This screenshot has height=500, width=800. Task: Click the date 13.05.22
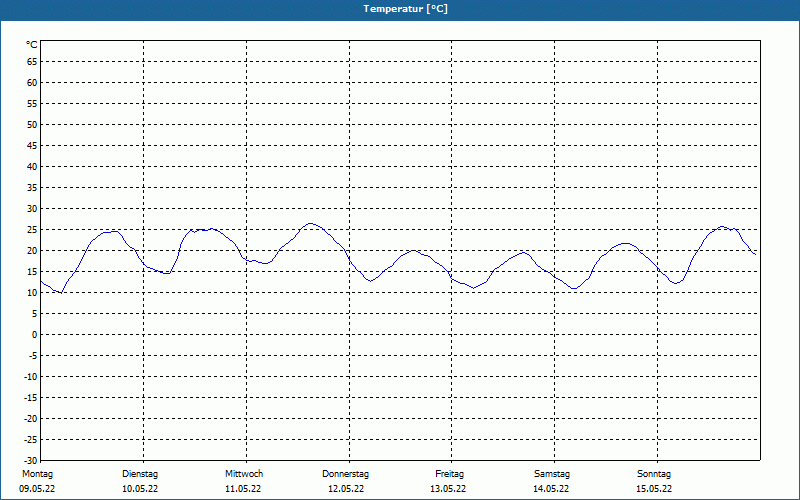(x=448, y=489)
